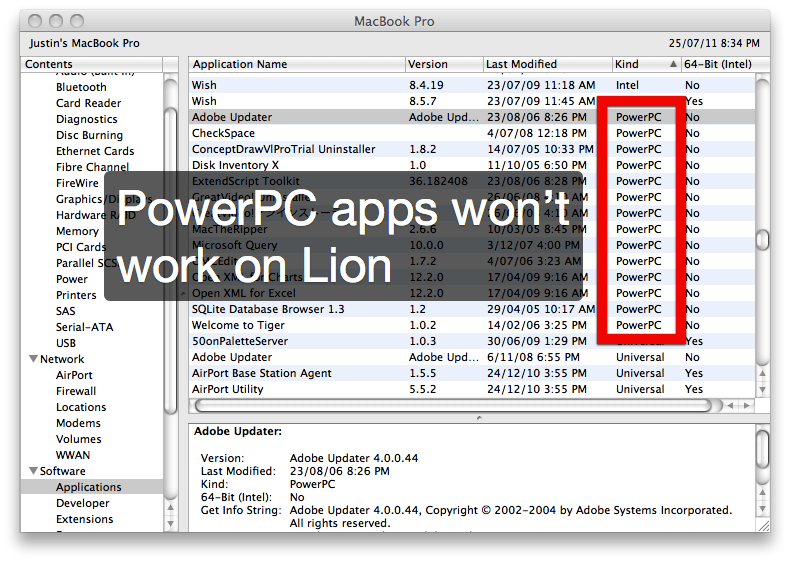Click the application list vertical scrollbar thumb
Viewport: 790px width, 562px height.
pyautogui.click(x=763, y=240)
